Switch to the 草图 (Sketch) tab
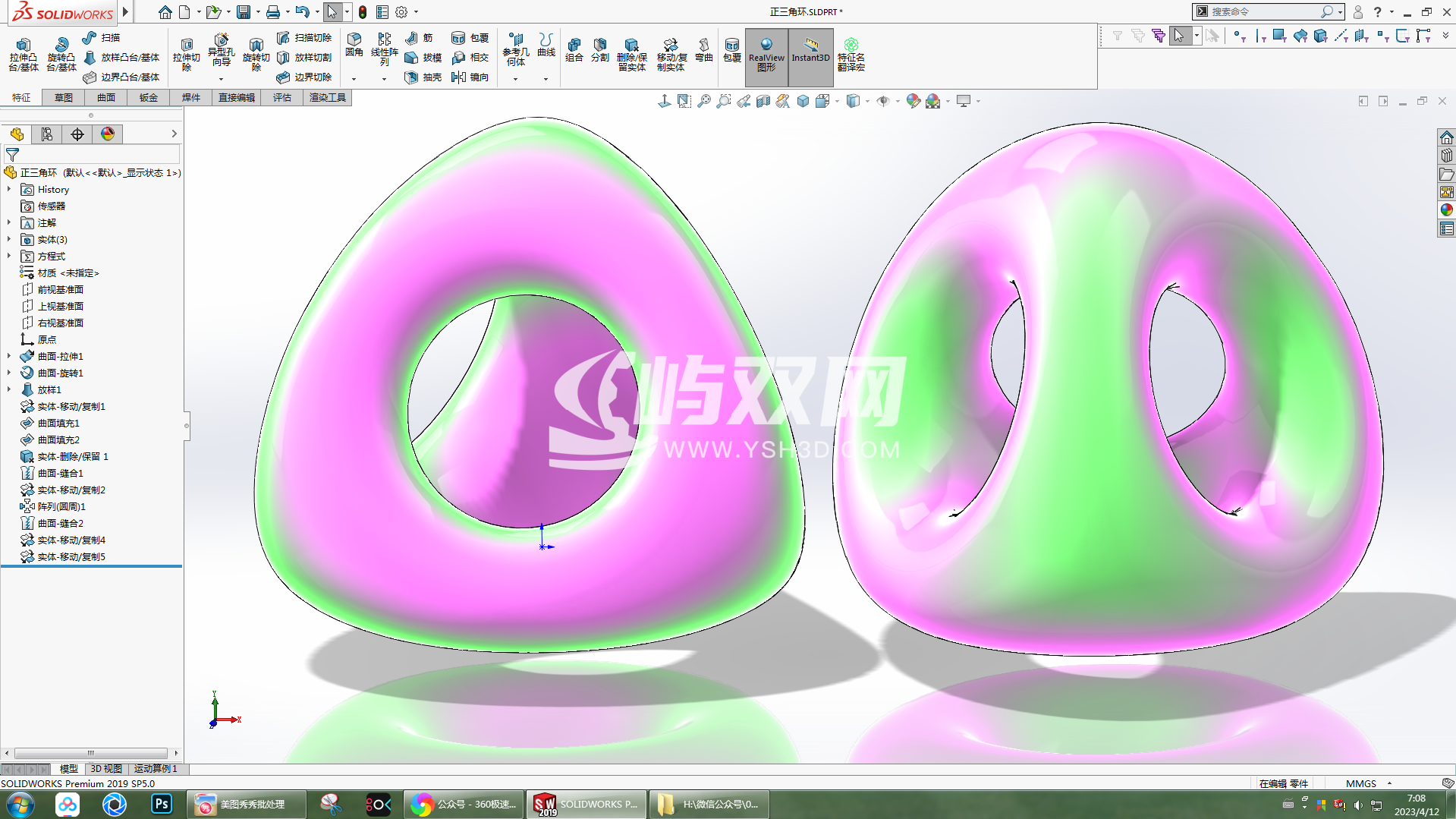Viewport: 1456px width, 819px height. 64,97
